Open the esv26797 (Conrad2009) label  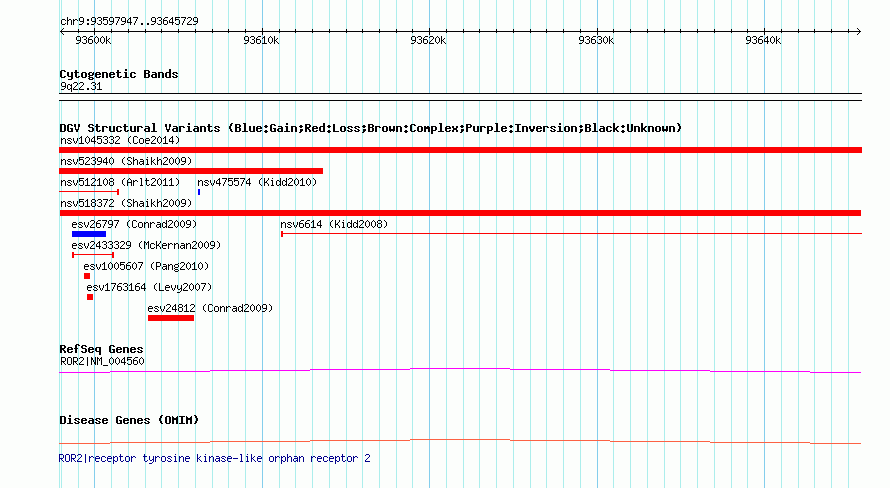[134, 224]
